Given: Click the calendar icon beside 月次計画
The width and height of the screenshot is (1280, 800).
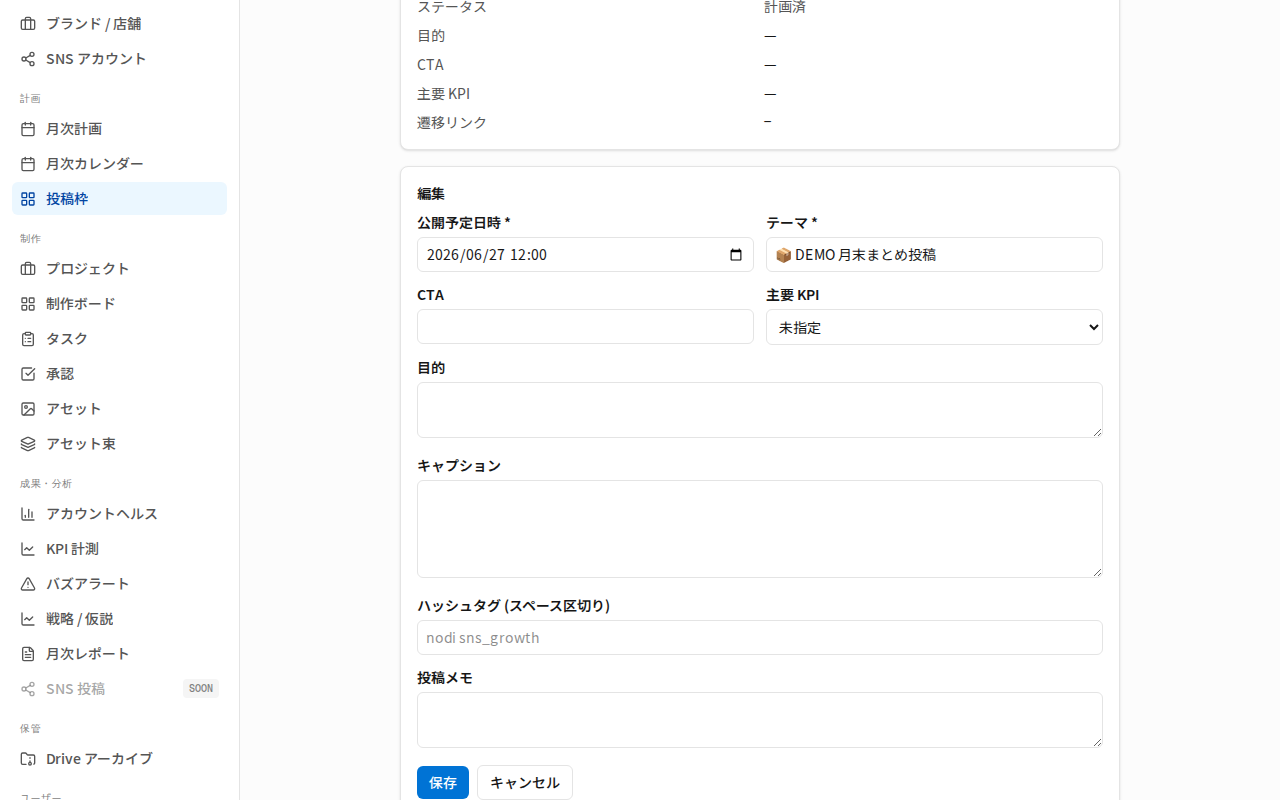Looking at the screenshot, I should tap(28, 129).
